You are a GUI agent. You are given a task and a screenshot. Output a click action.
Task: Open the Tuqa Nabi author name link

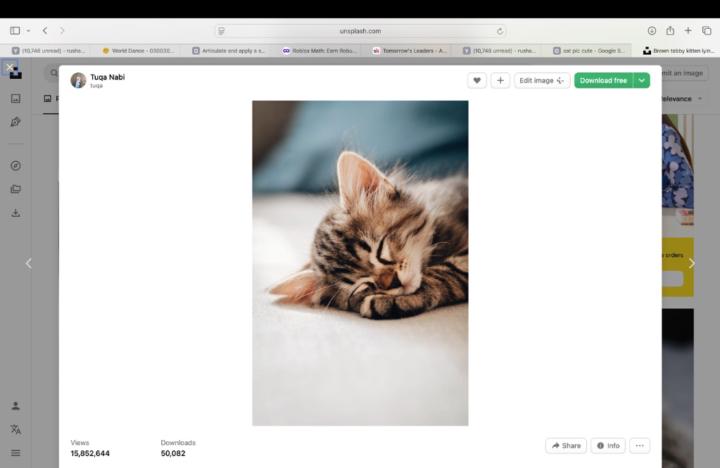(x=107, y=77)
